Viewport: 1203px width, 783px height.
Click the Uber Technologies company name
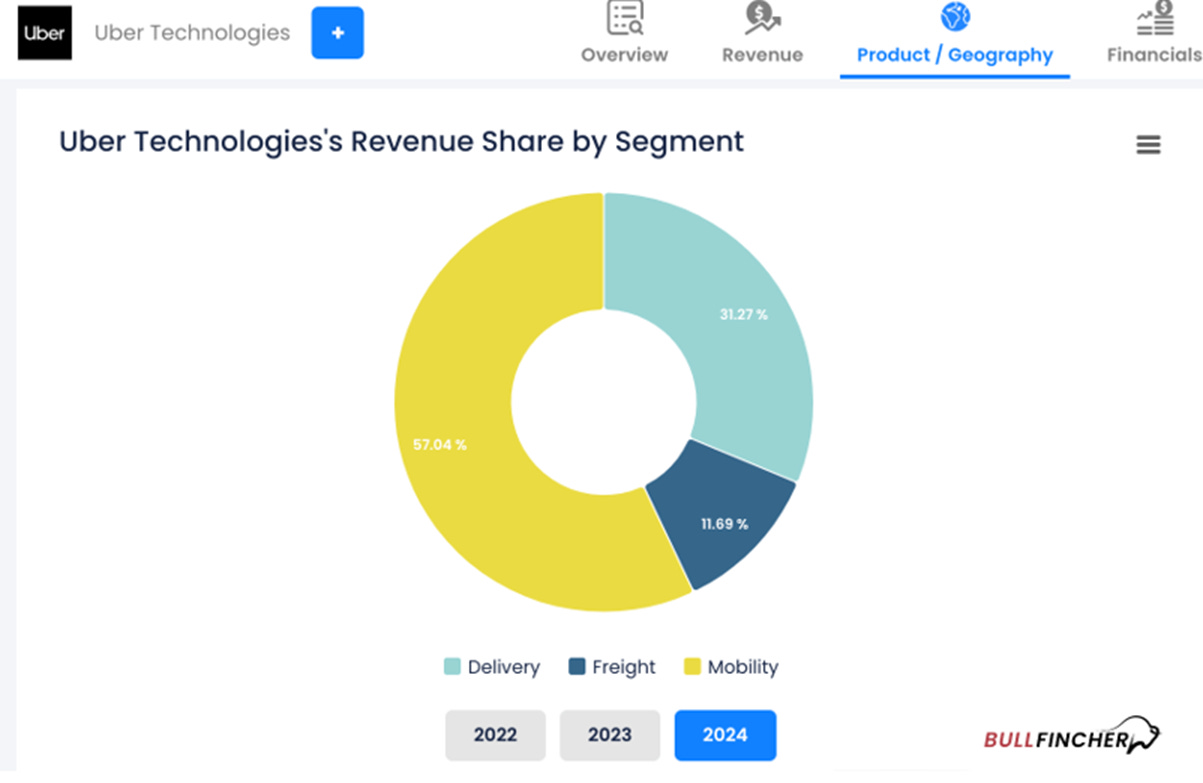point(192,33)
